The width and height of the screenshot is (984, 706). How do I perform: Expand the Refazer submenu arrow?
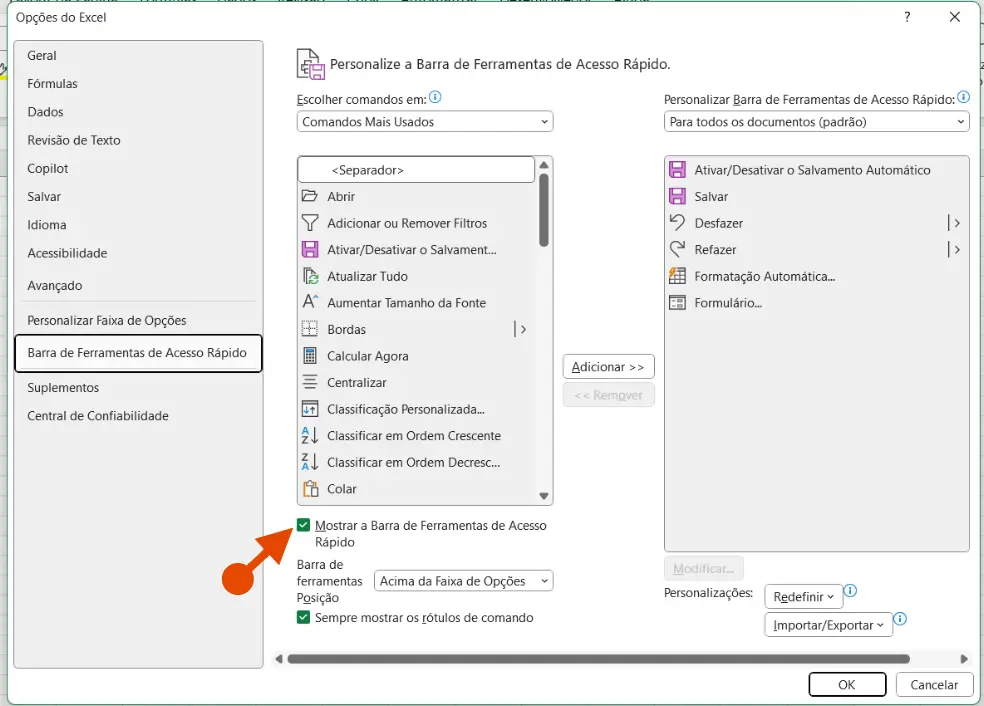pos(956,250)
